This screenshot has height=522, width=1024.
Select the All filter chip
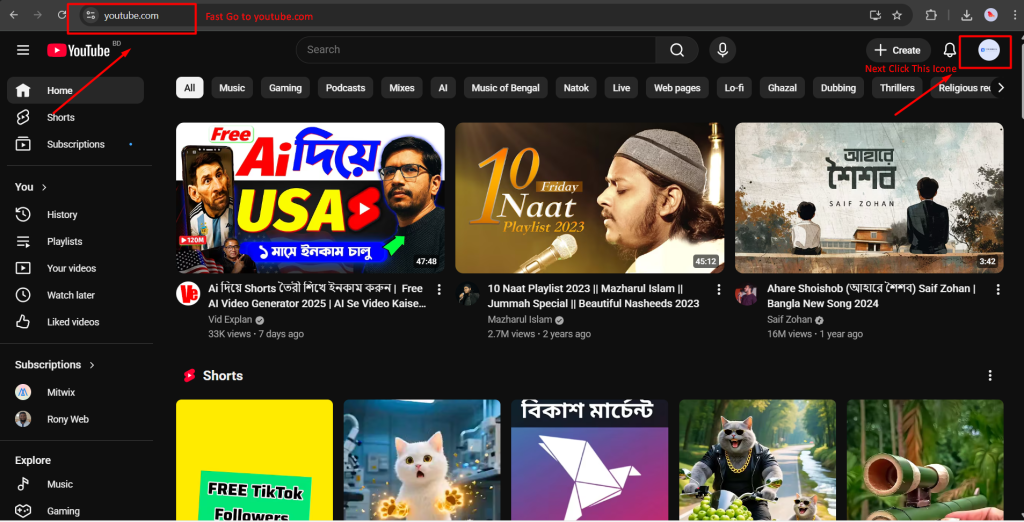(189, 88)
